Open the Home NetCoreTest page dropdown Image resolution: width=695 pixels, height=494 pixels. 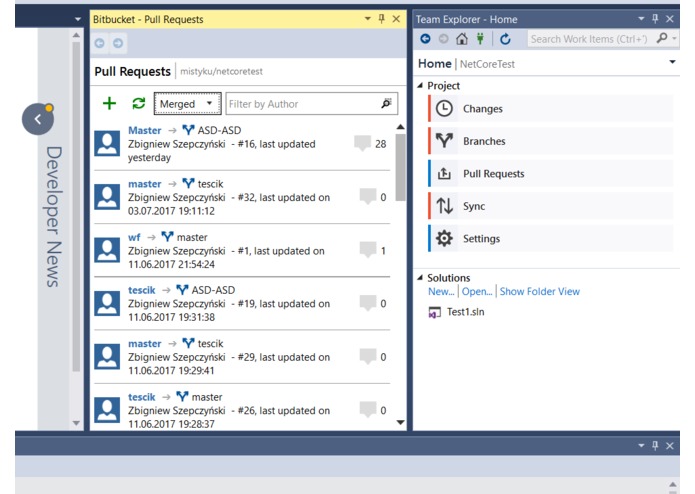coord(672,62)
